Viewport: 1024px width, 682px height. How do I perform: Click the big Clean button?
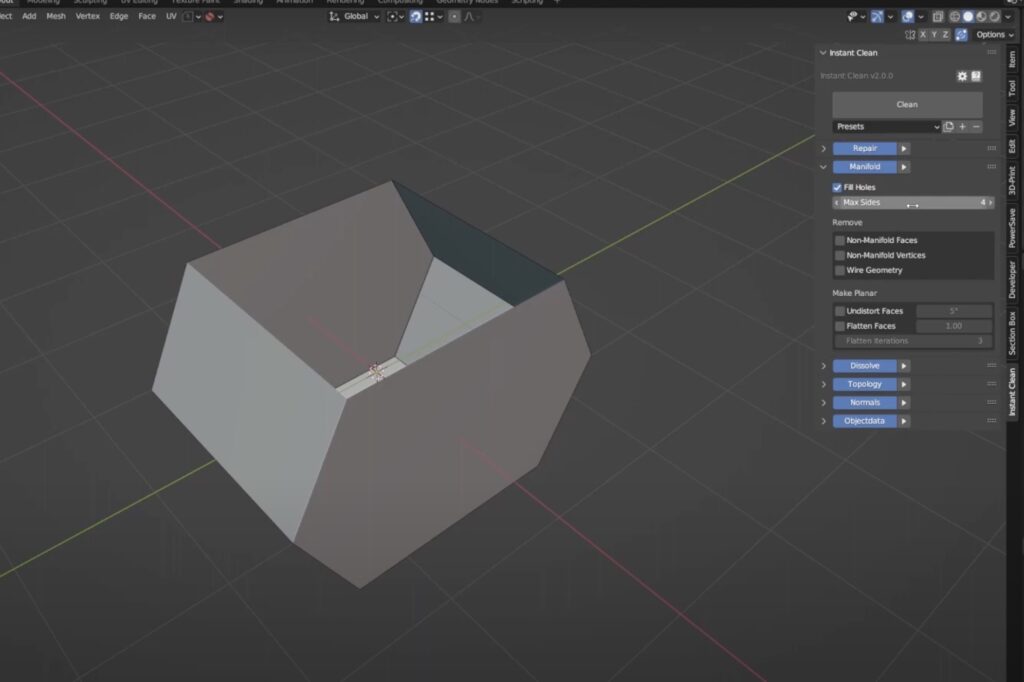(907, 105)
